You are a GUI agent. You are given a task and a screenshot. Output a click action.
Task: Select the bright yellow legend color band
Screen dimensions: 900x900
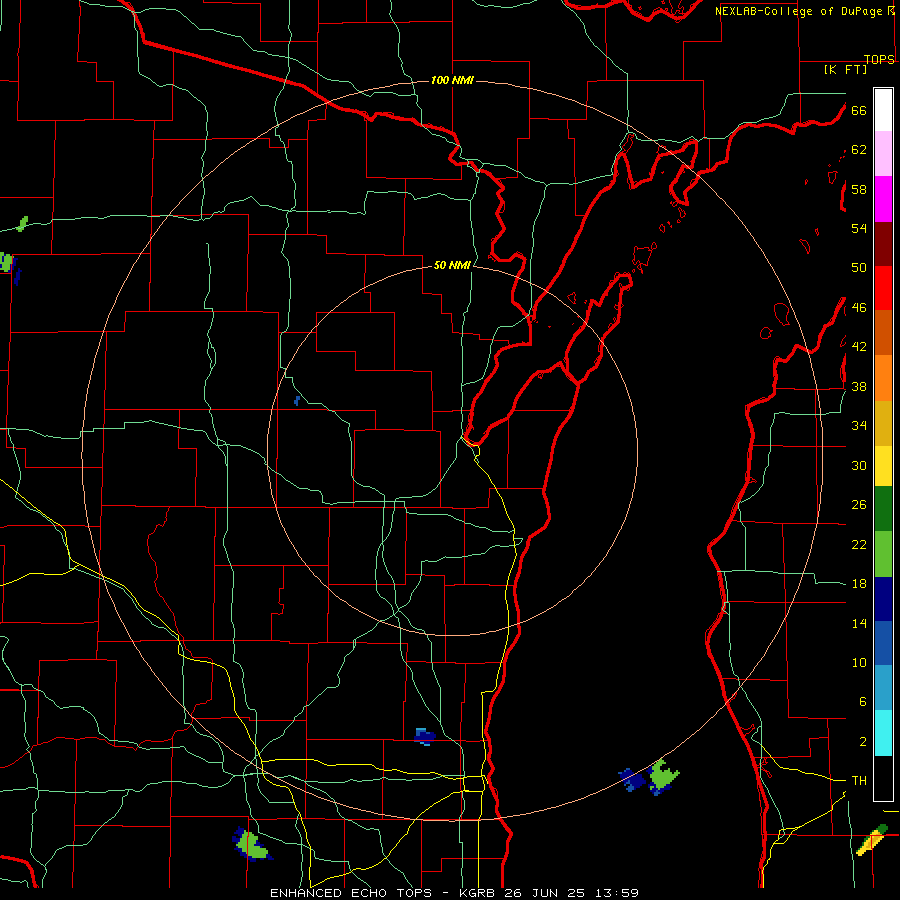pyautogui.click(x=883, y=466)
